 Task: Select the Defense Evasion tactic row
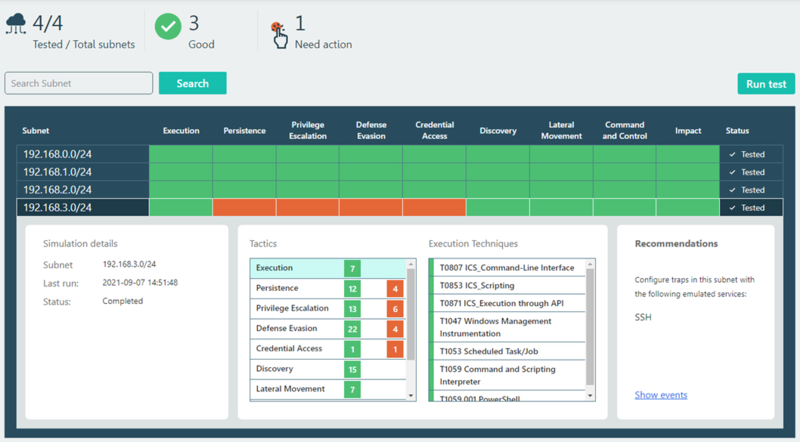(295, 328)
